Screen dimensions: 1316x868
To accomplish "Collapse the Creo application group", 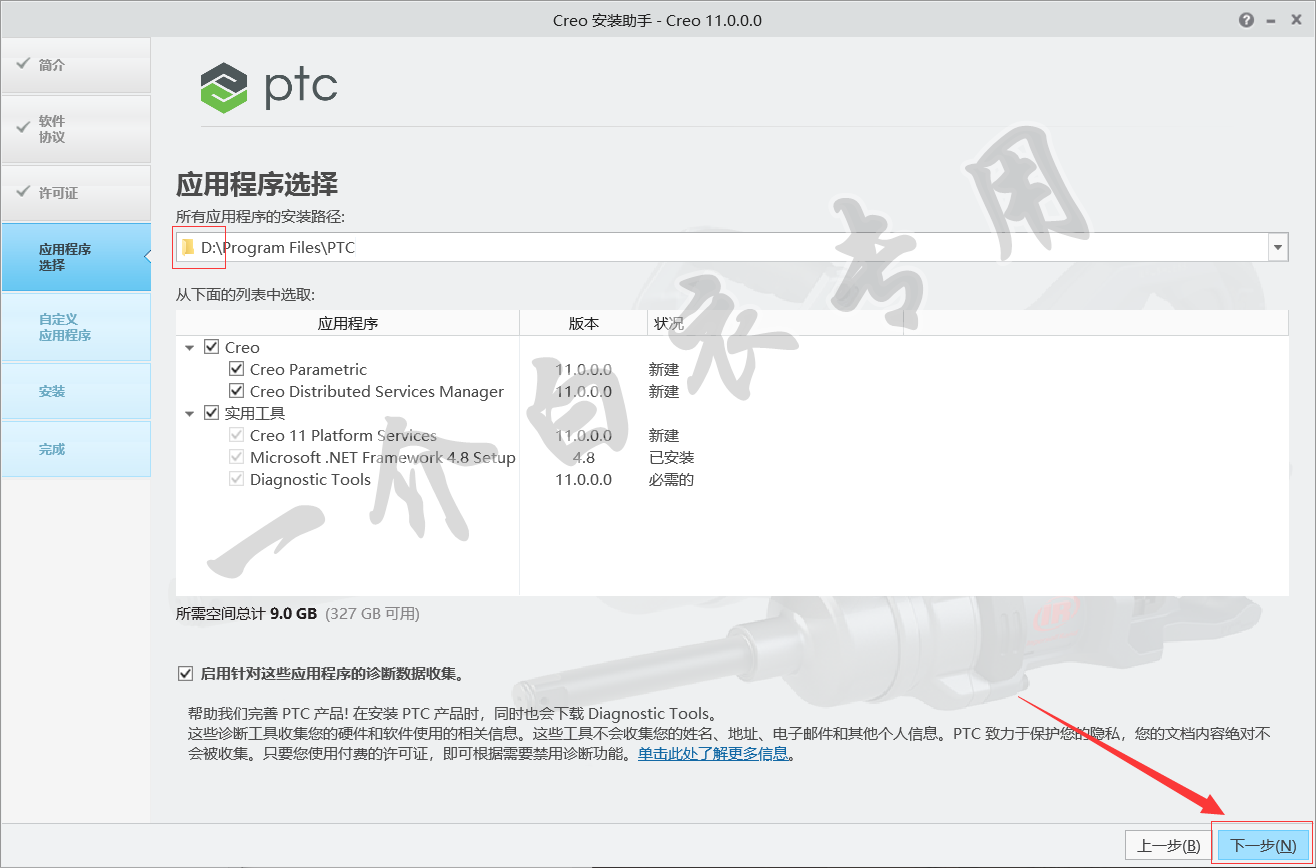I will (x=190, y=348).
